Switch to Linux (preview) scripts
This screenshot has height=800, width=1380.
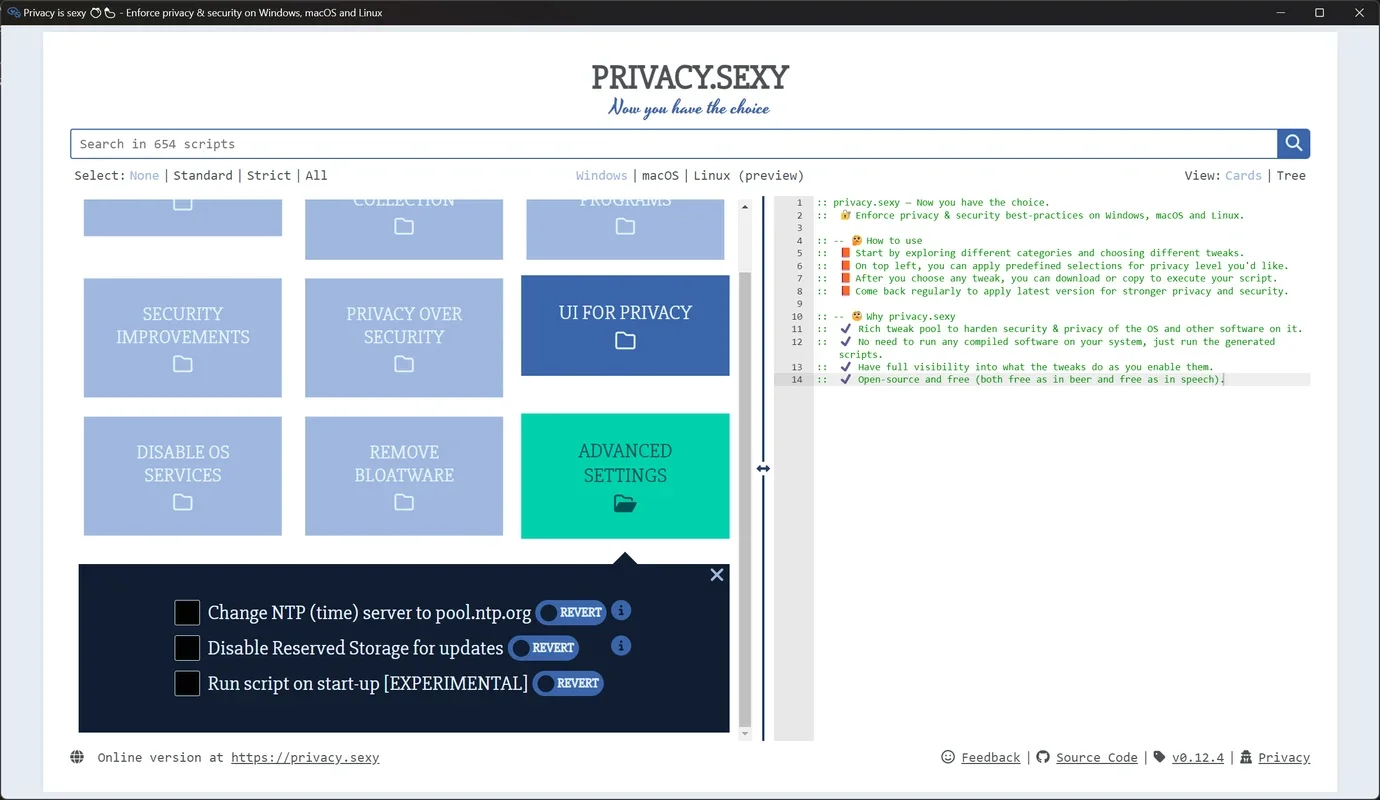point(749,175)
